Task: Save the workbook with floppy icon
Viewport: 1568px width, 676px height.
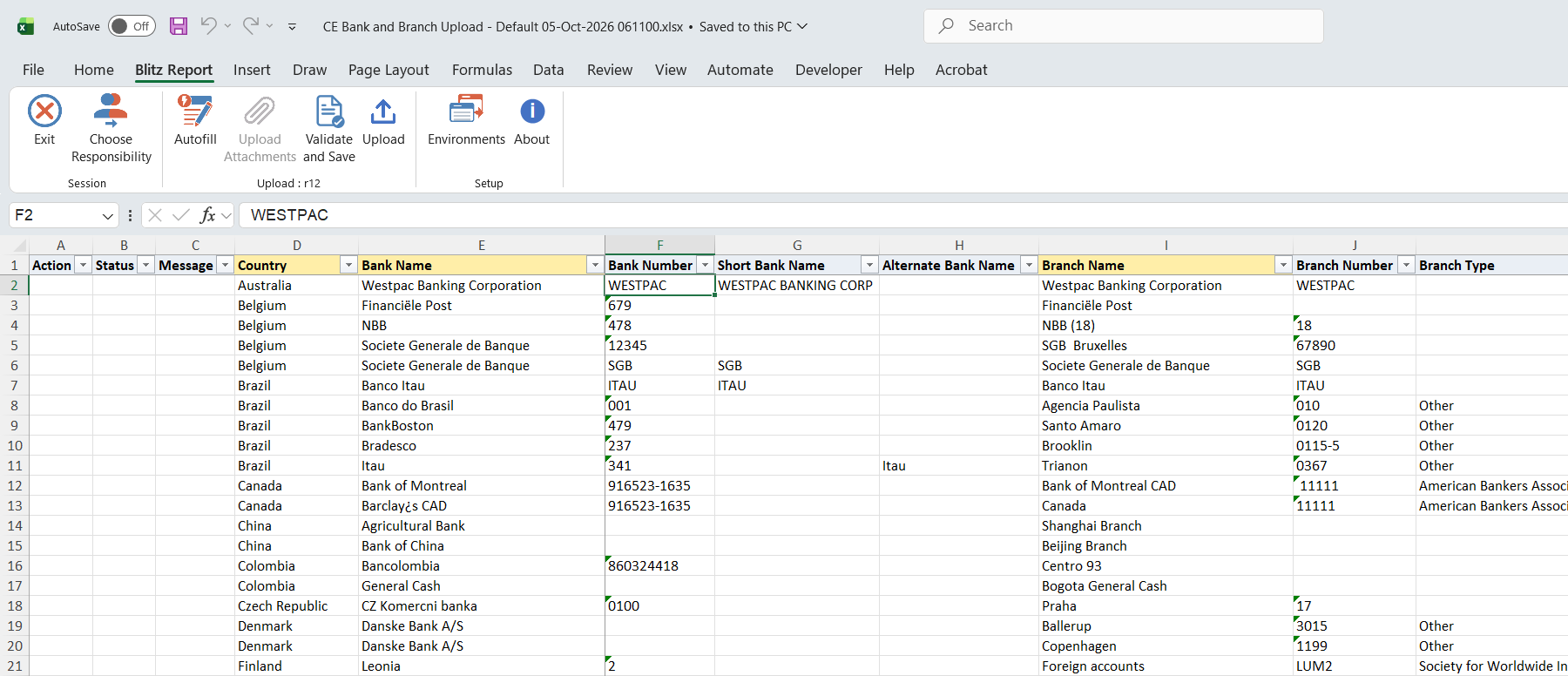Action: click(179, 26)
